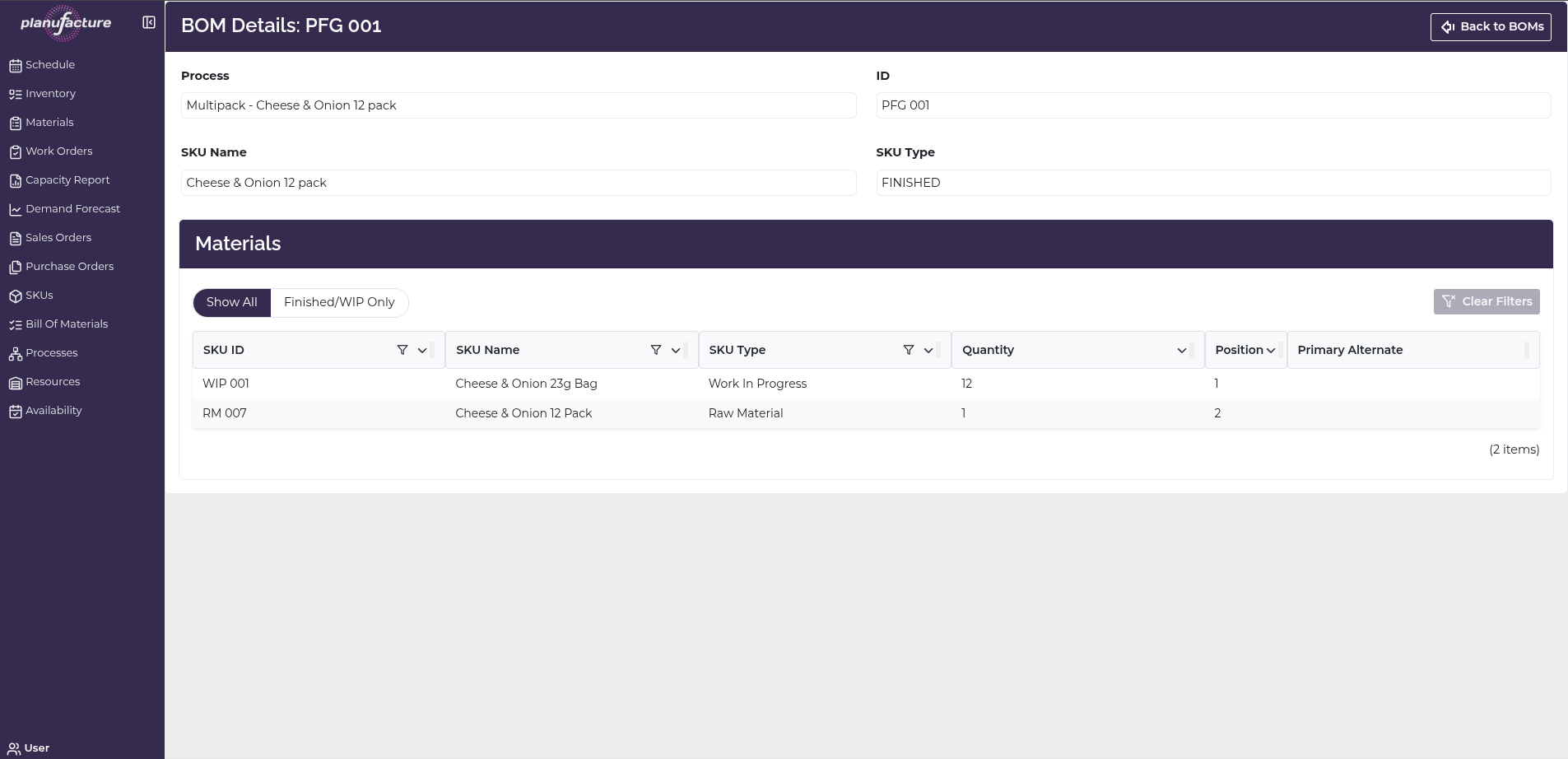Click the SKU Name input field
The height and width of the screenshot is (759, 1568).
coord(519,183)
